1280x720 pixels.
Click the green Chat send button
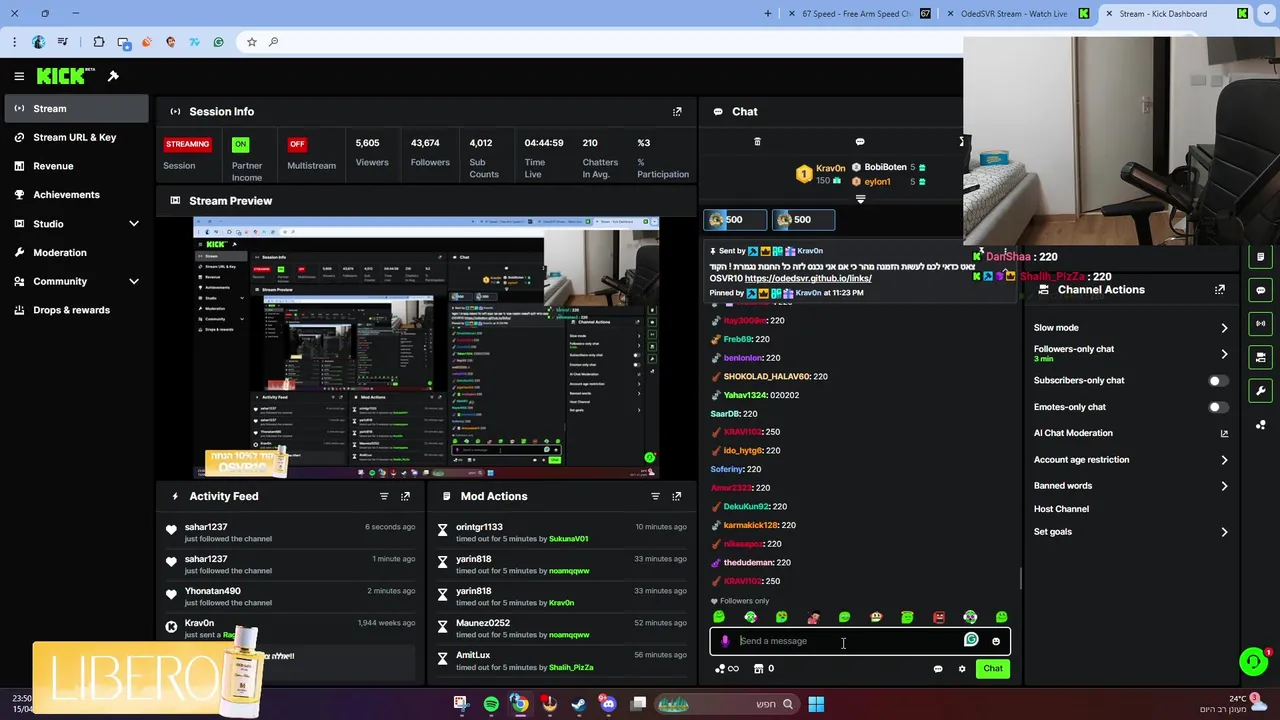click(993, 669)
